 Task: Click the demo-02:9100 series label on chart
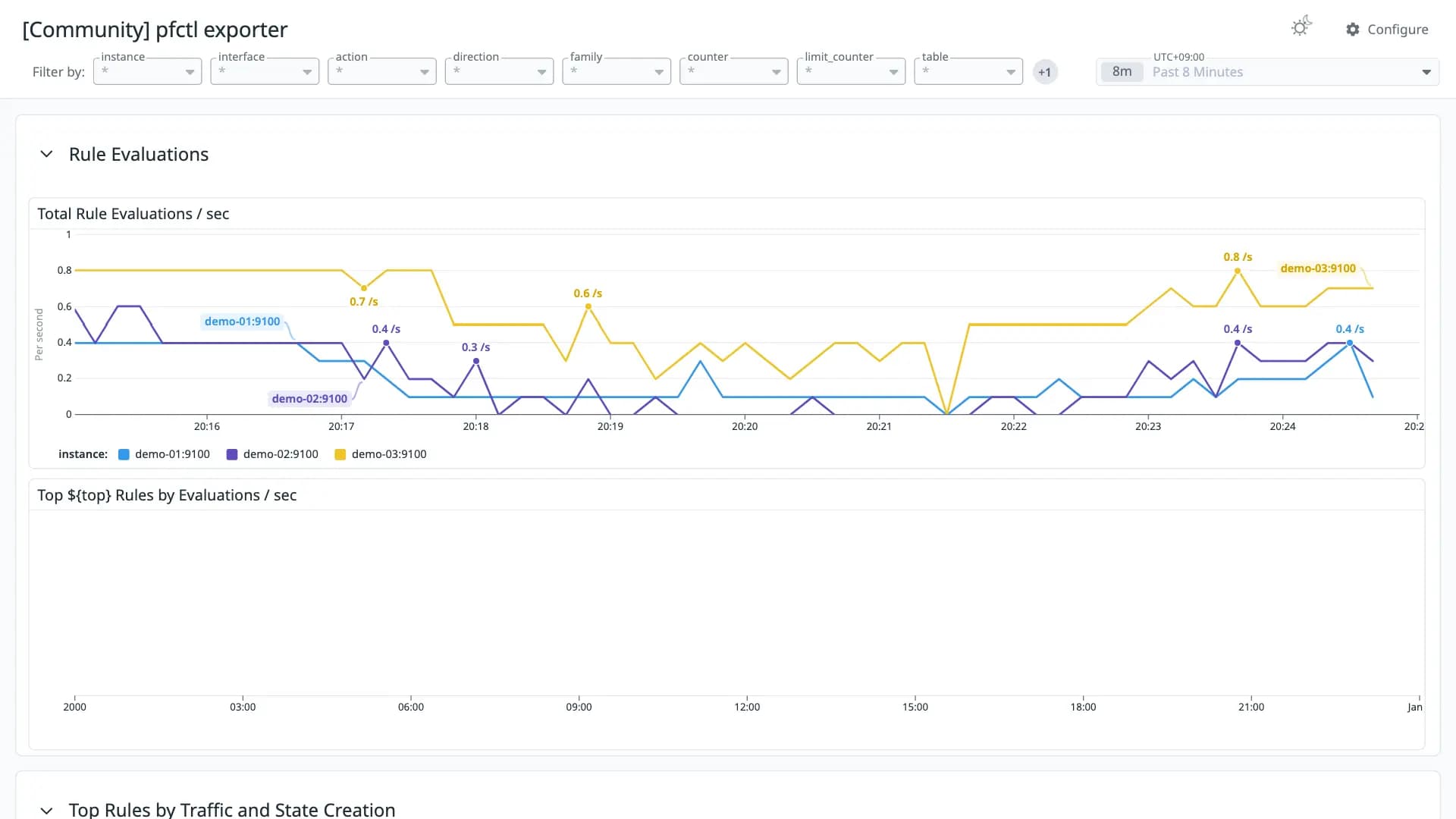coord(309,399)
